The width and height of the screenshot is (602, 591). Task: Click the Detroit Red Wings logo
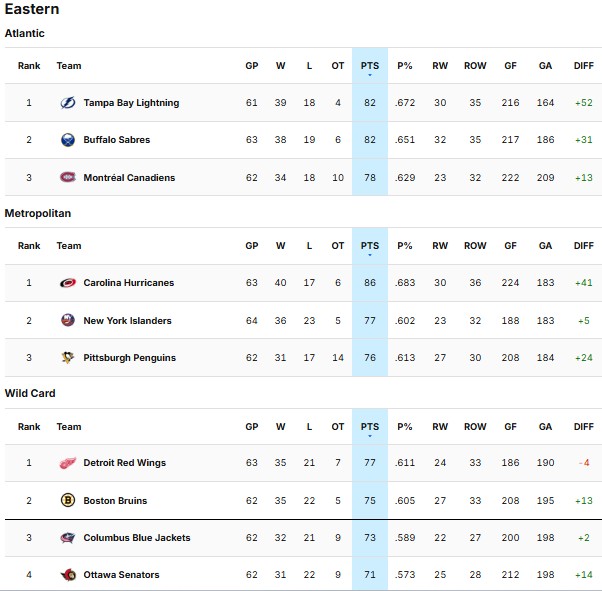tap(68, 463)
